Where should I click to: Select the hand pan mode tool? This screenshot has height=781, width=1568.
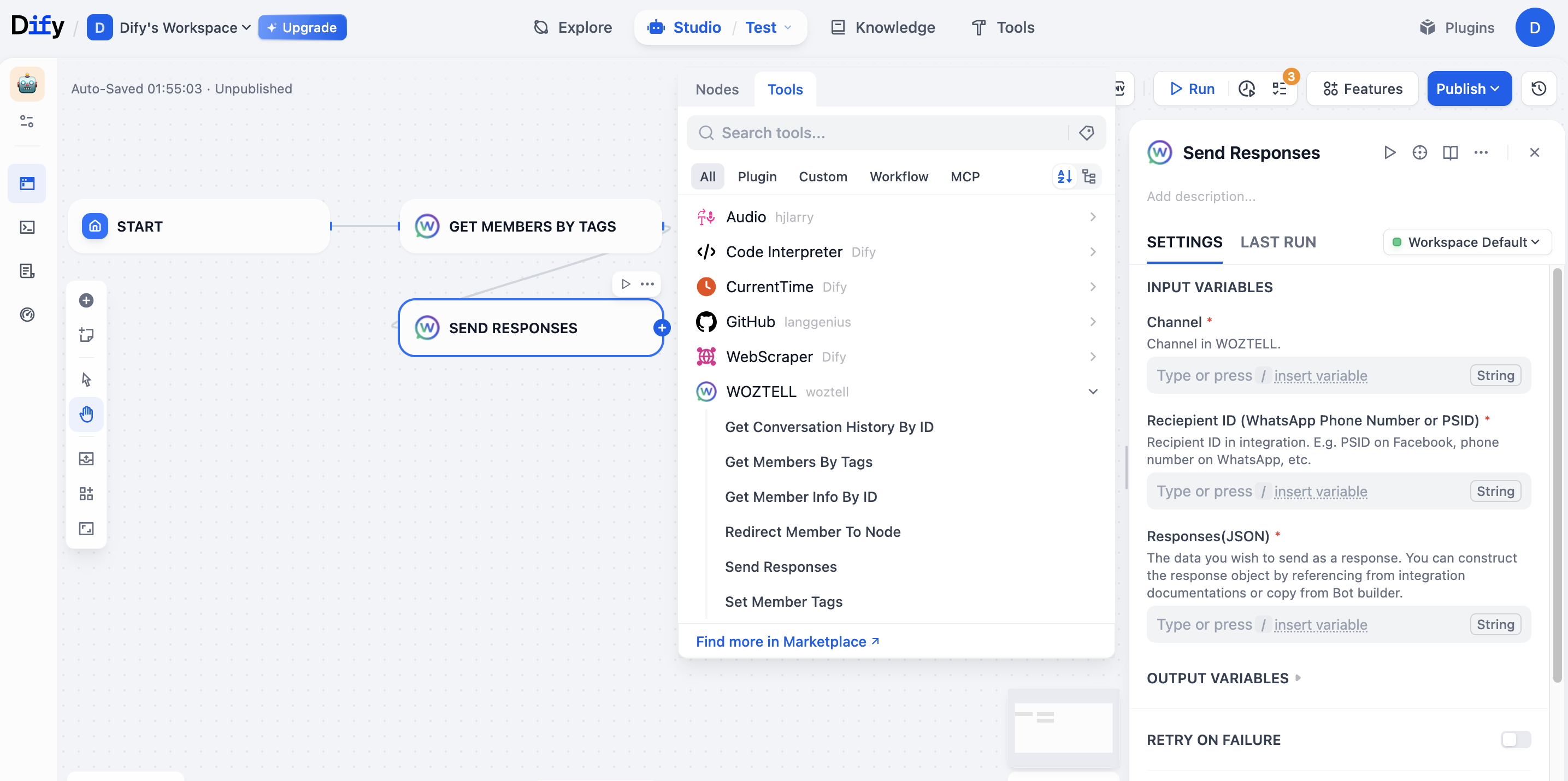click(x=86, y=414)
